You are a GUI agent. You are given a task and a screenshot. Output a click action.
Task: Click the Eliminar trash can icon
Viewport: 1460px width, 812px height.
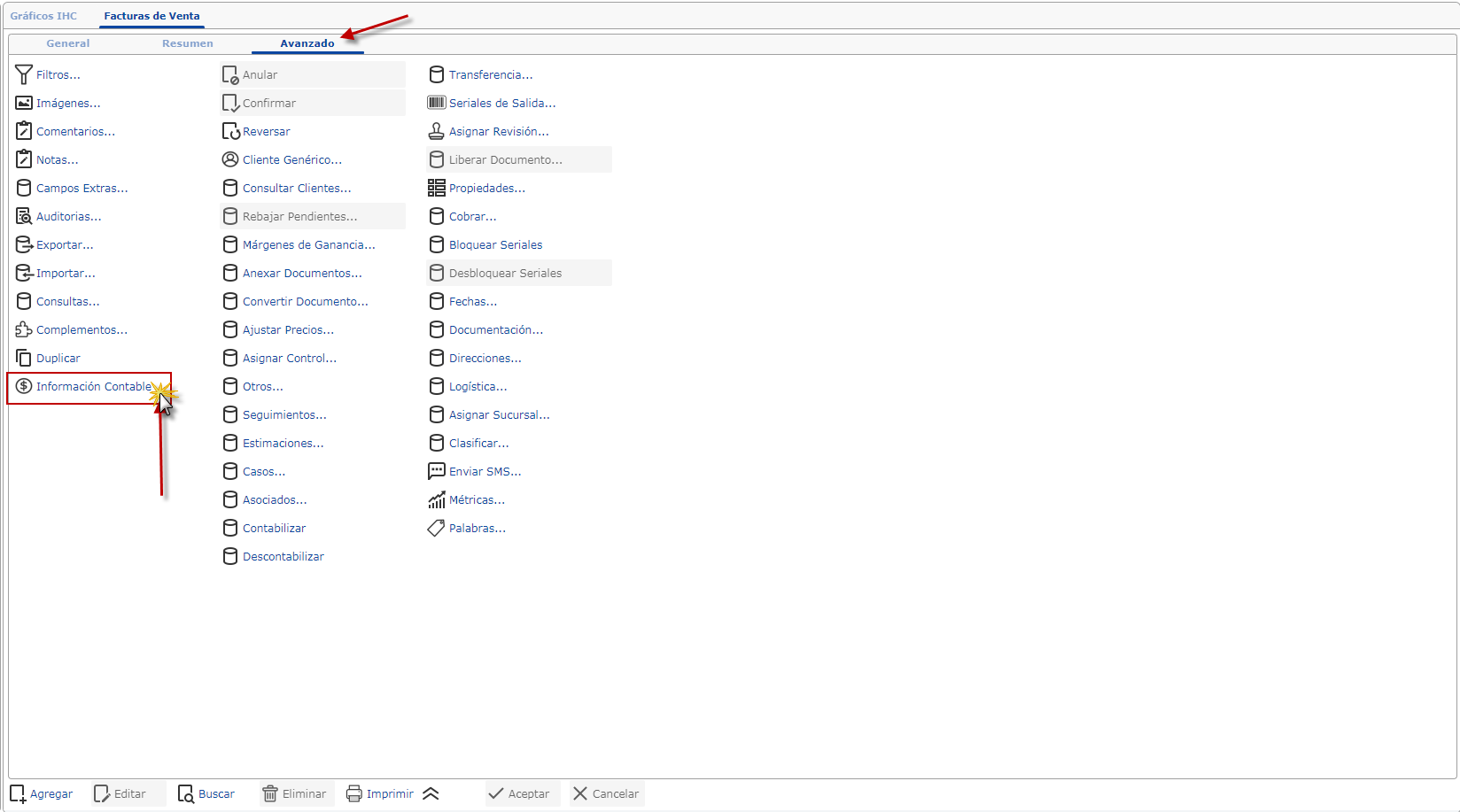[270, 794]
